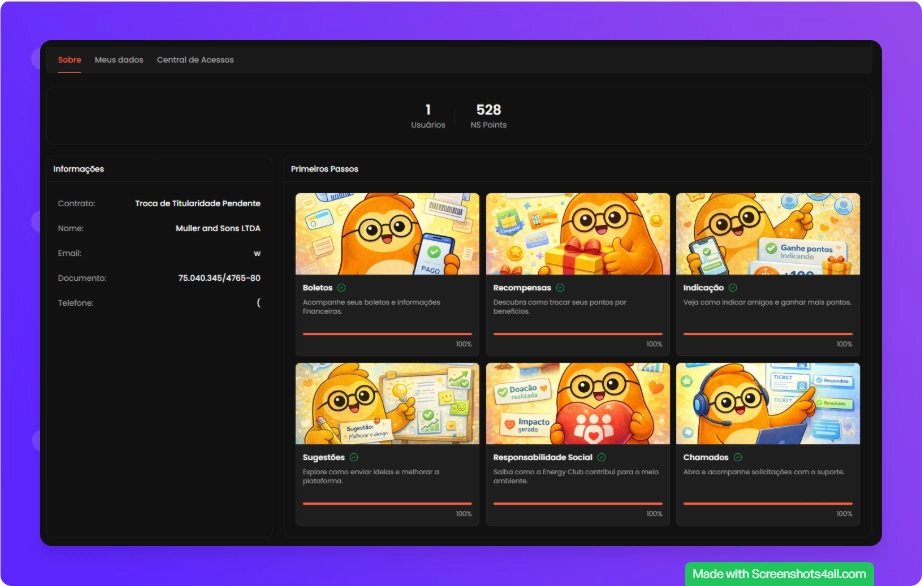Click the checkmark icon next to Chamados
922x586 pixels.
[x=738, y=457]
